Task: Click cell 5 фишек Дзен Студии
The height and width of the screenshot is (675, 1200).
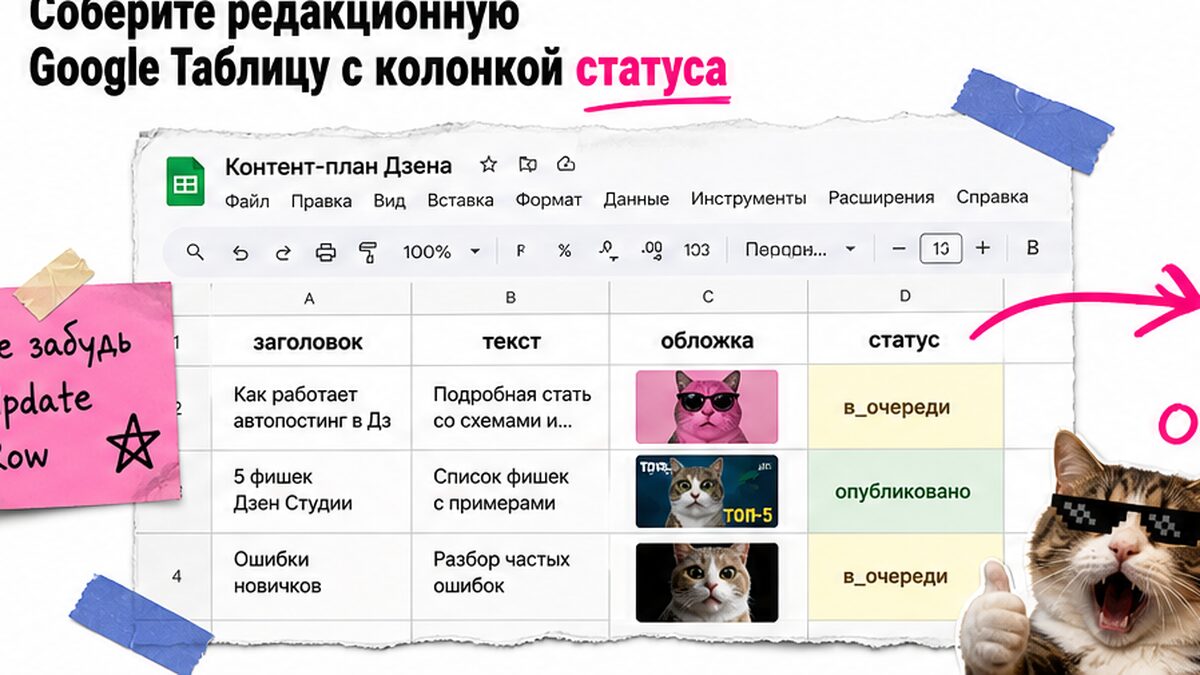Action: [310, 492]
